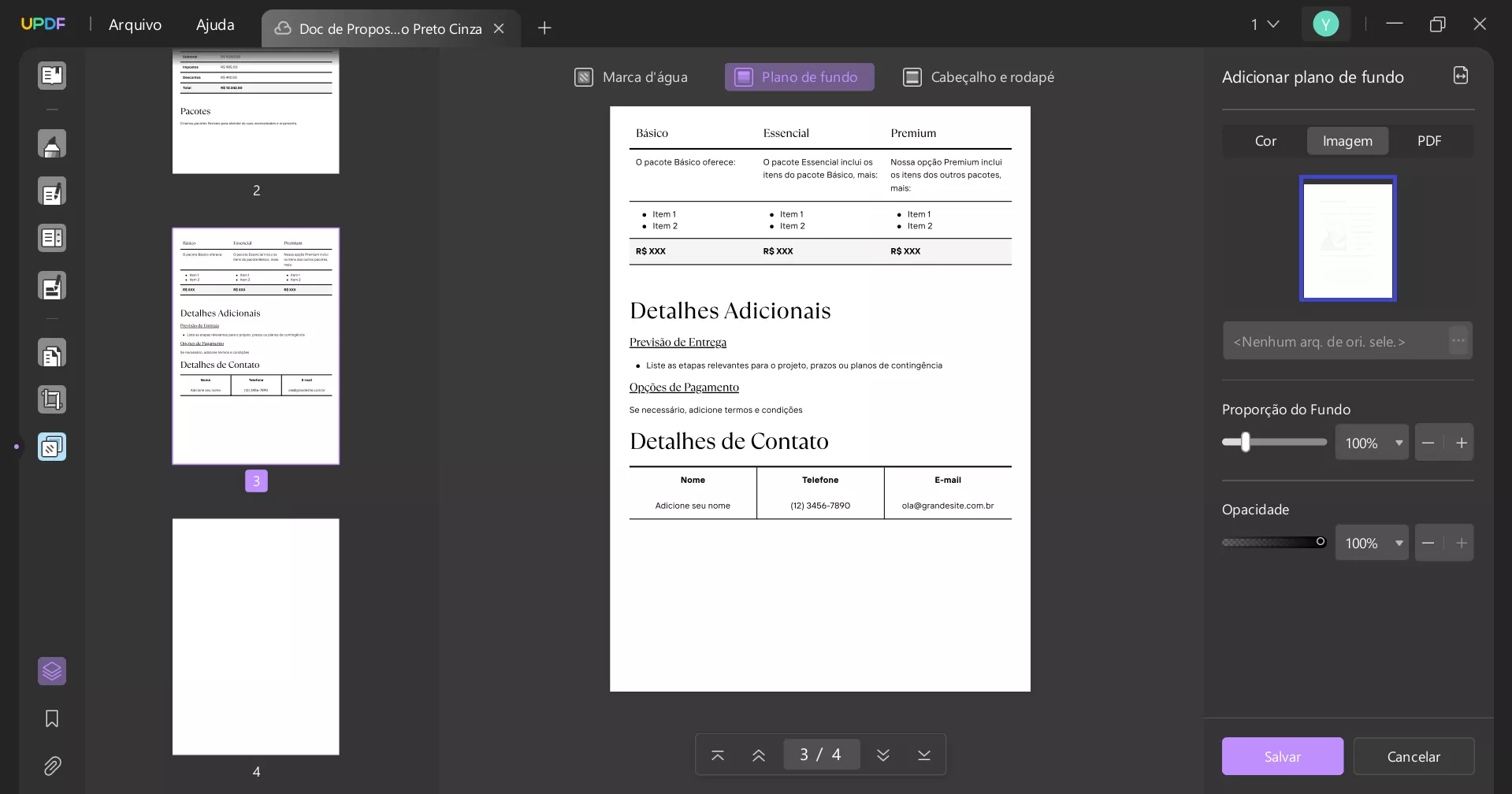Select the annotation marker tool in sidebar

click(x=52, y=143)
